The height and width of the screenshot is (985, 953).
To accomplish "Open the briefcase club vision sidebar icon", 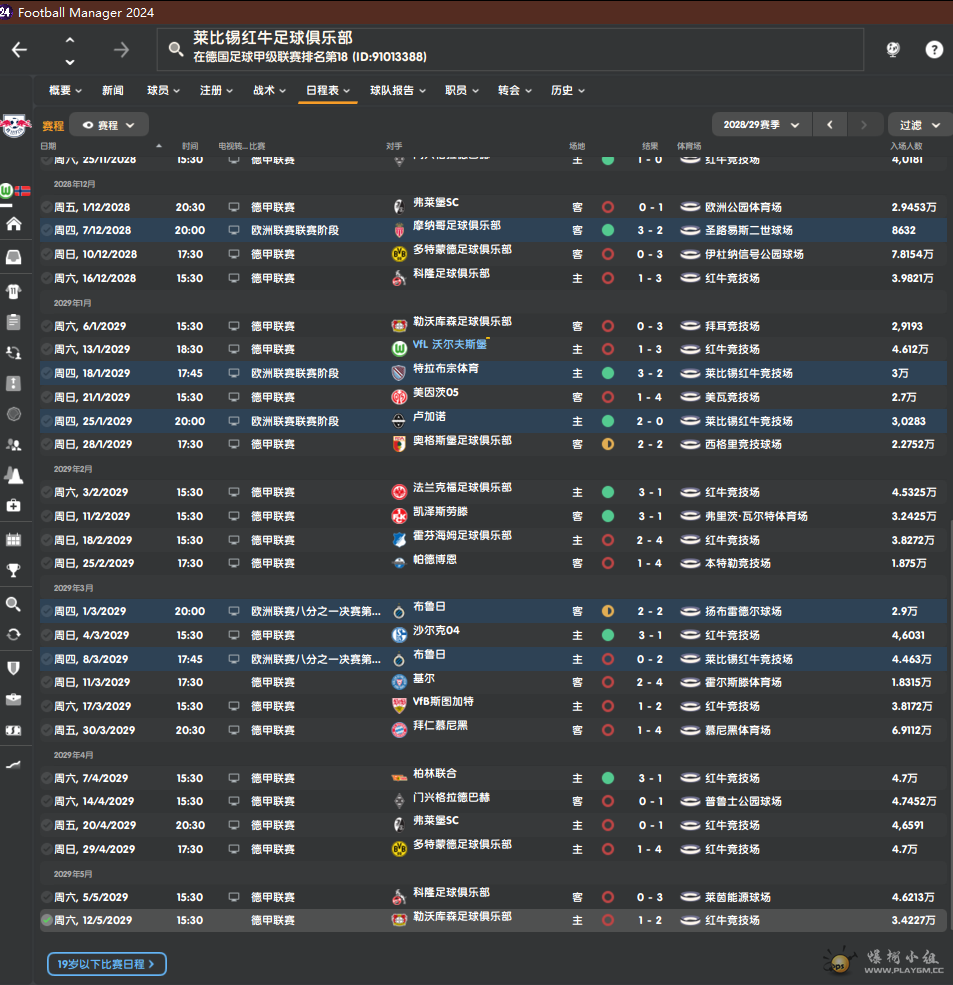I will (x=14, y=700).
